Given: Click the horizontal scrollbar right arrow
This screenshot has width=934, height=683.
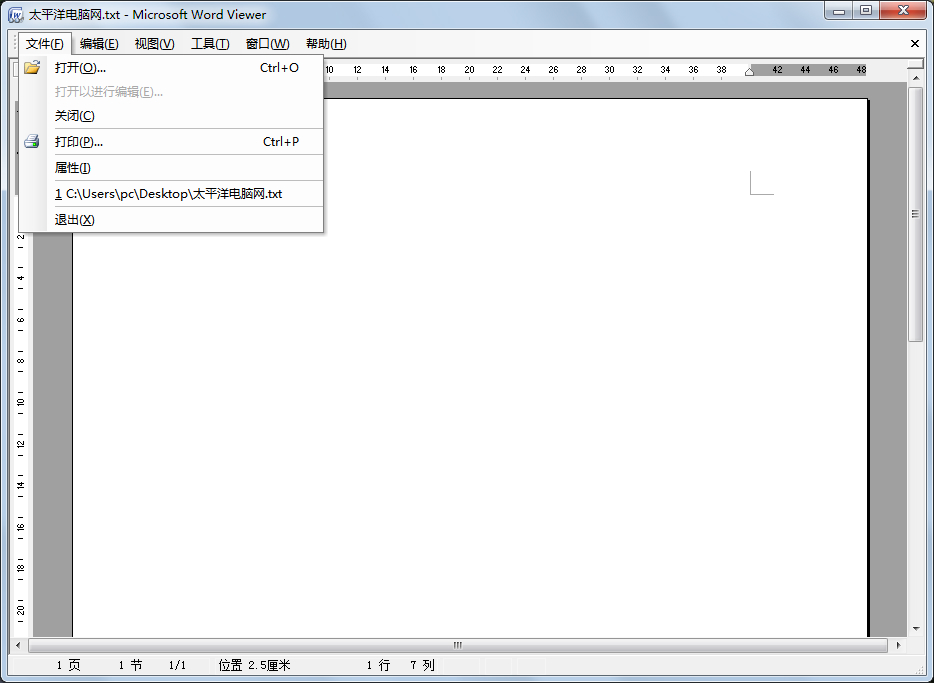Looking at the screenshot, I should click(x=898, y=645).
